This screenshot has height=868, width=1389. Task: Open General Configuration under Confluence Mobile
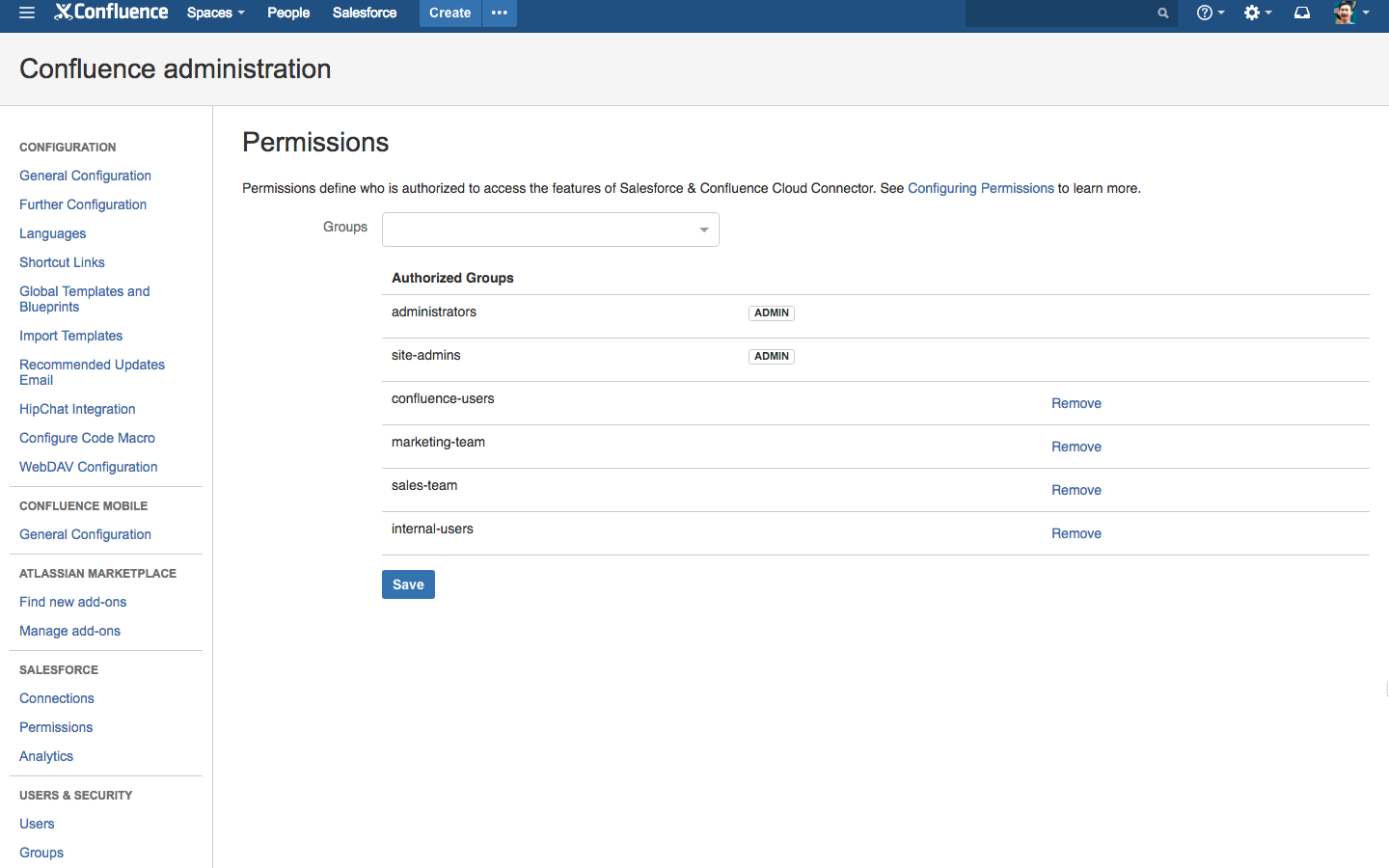pos(85,534)
